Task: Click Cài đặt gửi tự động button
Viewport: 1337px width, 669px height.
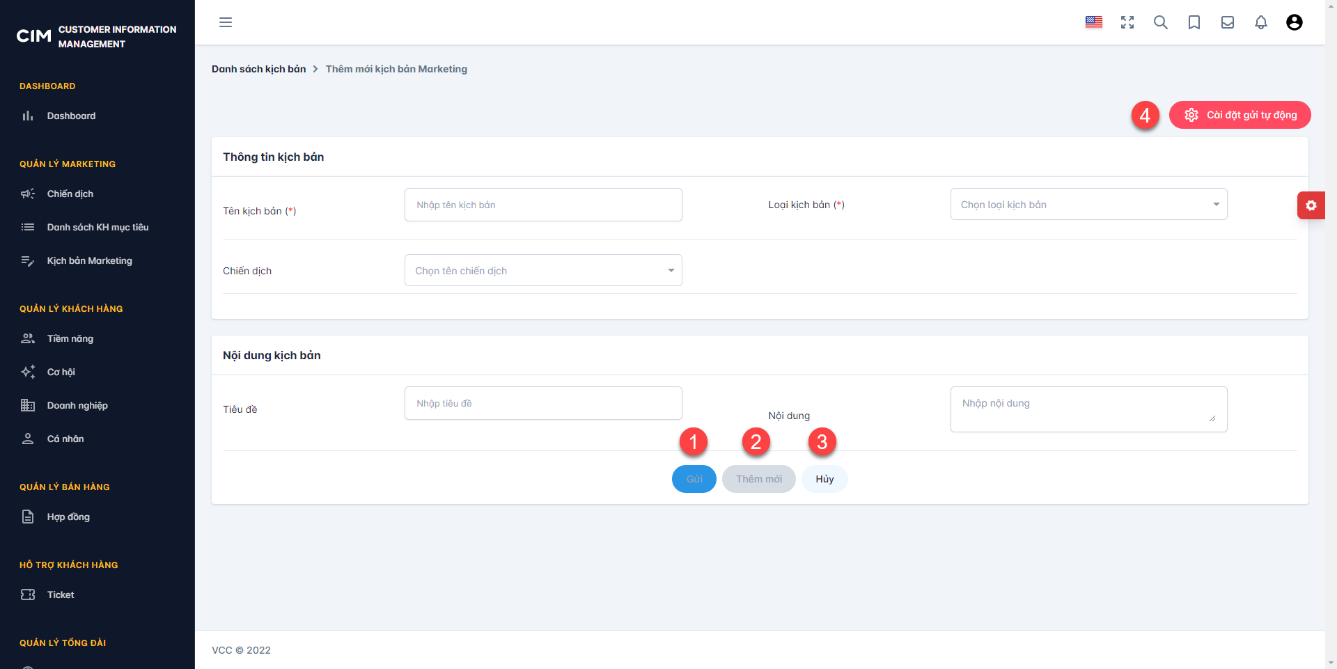Action: click(x=1240, y=115)
